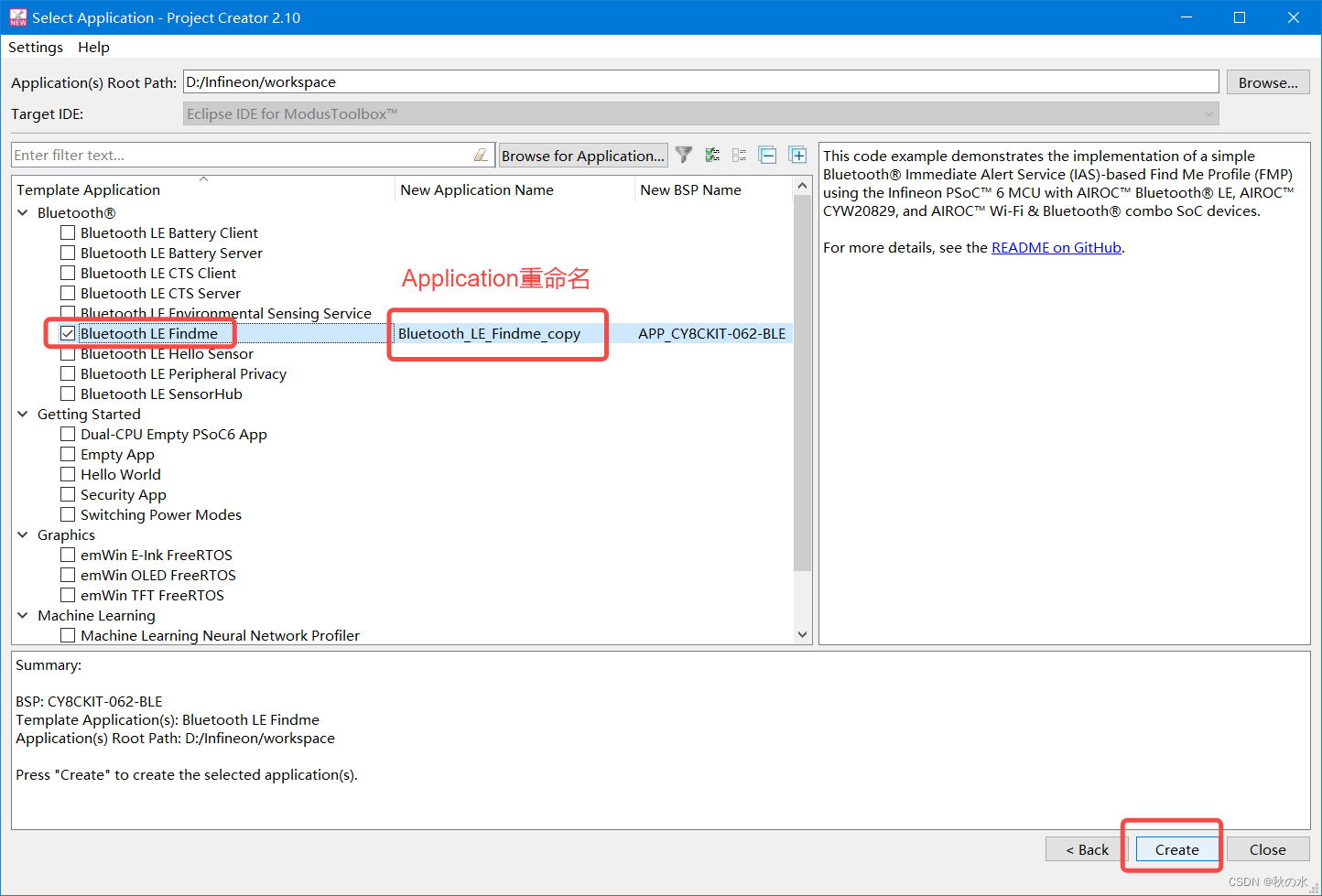The width and height of the screenshot is (1322, 896).
Task: Check the Empty App template
Action: (68, 454)
